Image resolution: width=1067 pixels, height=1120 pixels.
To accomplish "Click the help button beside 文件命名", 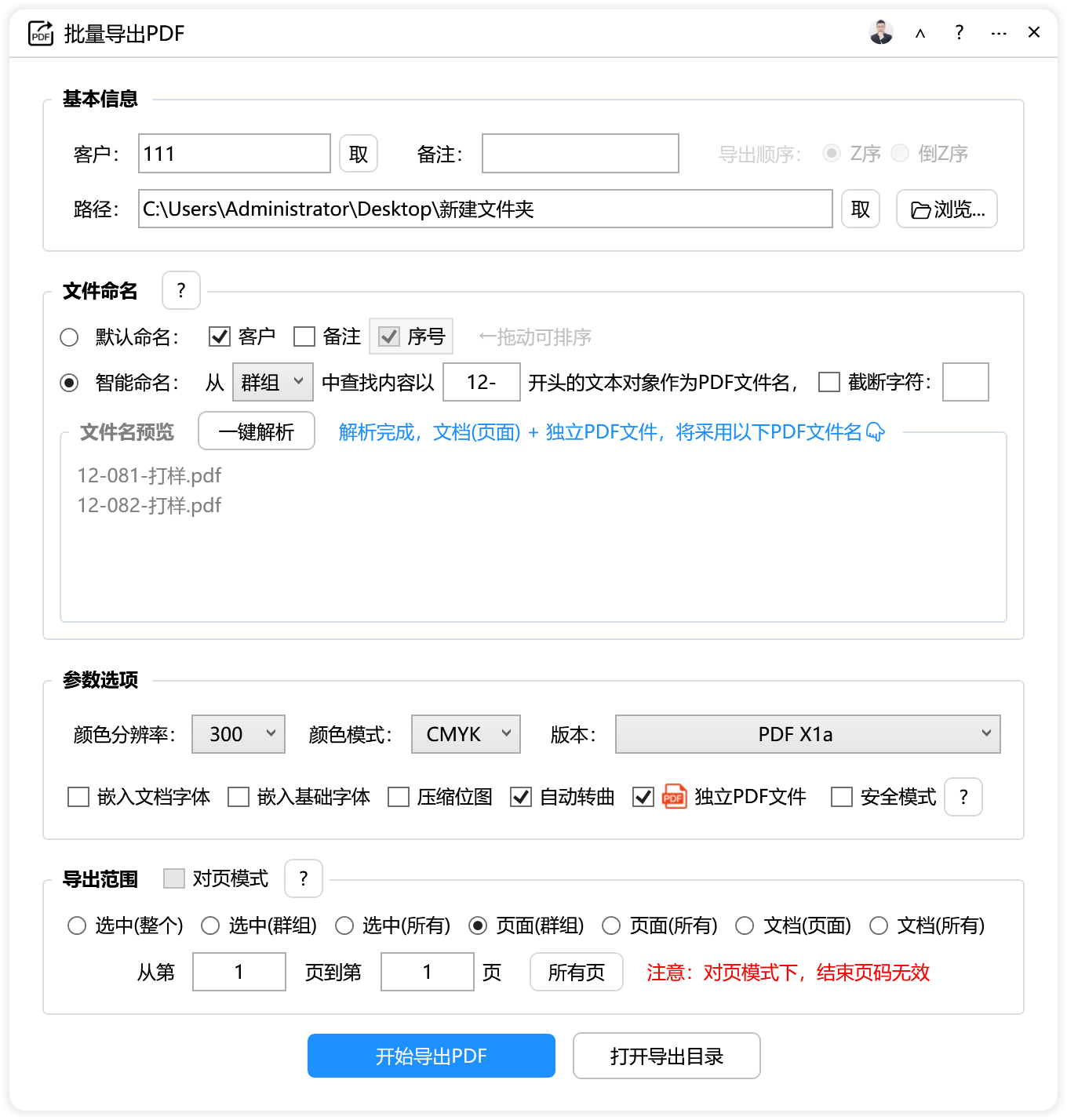I will click(181, 291).
